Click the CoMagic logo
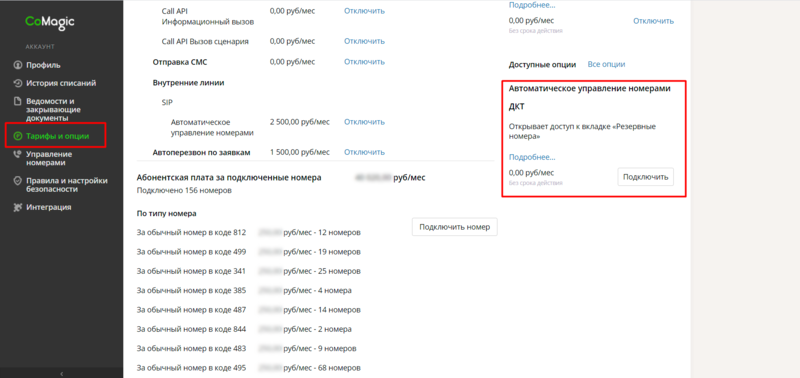The image size is (800, 378). 50,22
